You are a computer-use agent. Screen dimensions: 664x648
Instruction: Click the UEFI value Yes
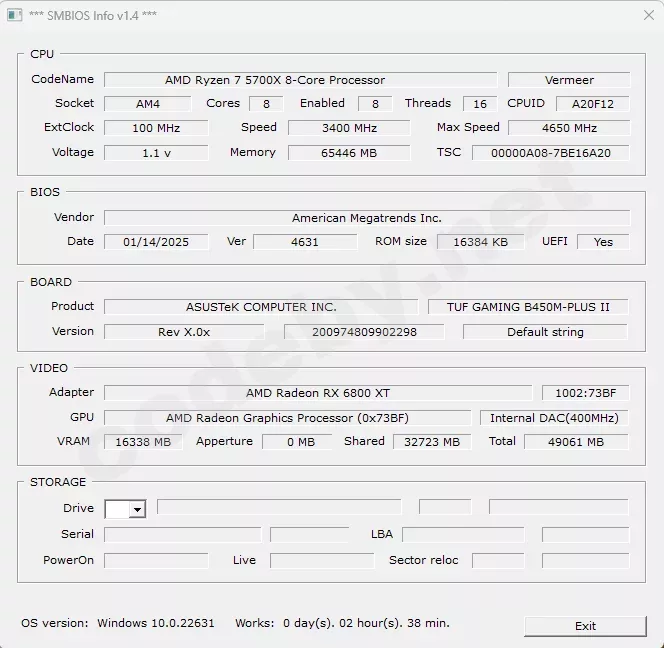click(603, 242)
